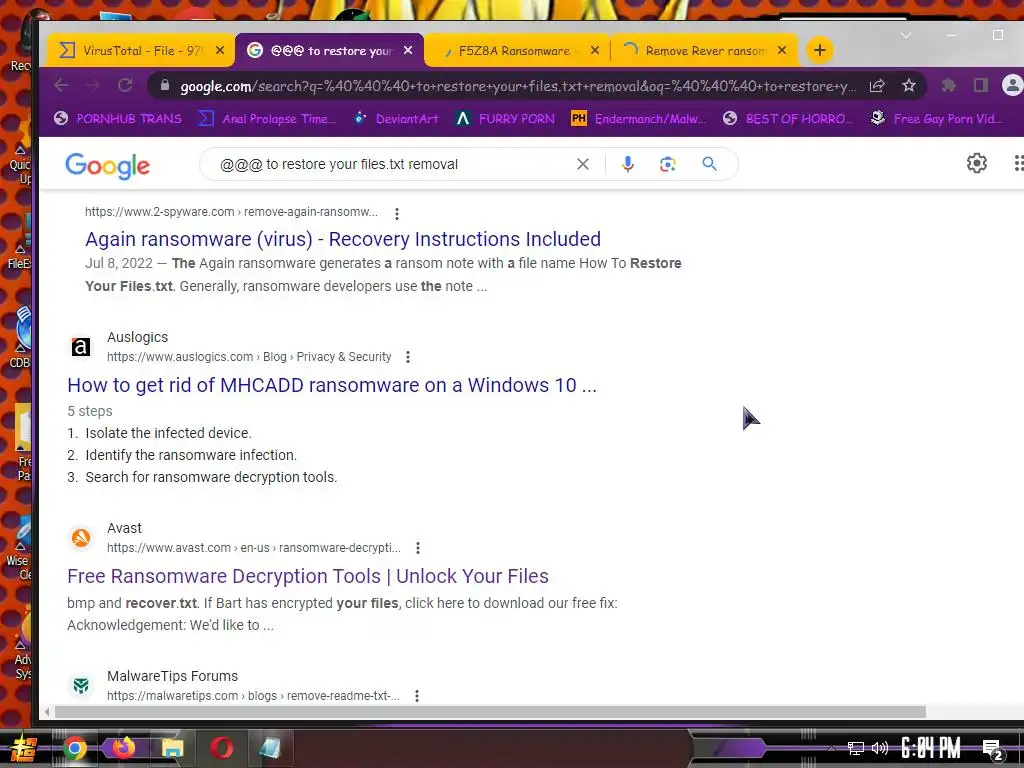This screenshot has width=1024, height=768.
Task: Select 'Isolate the infected device.' step
Action: click(168, 433)
